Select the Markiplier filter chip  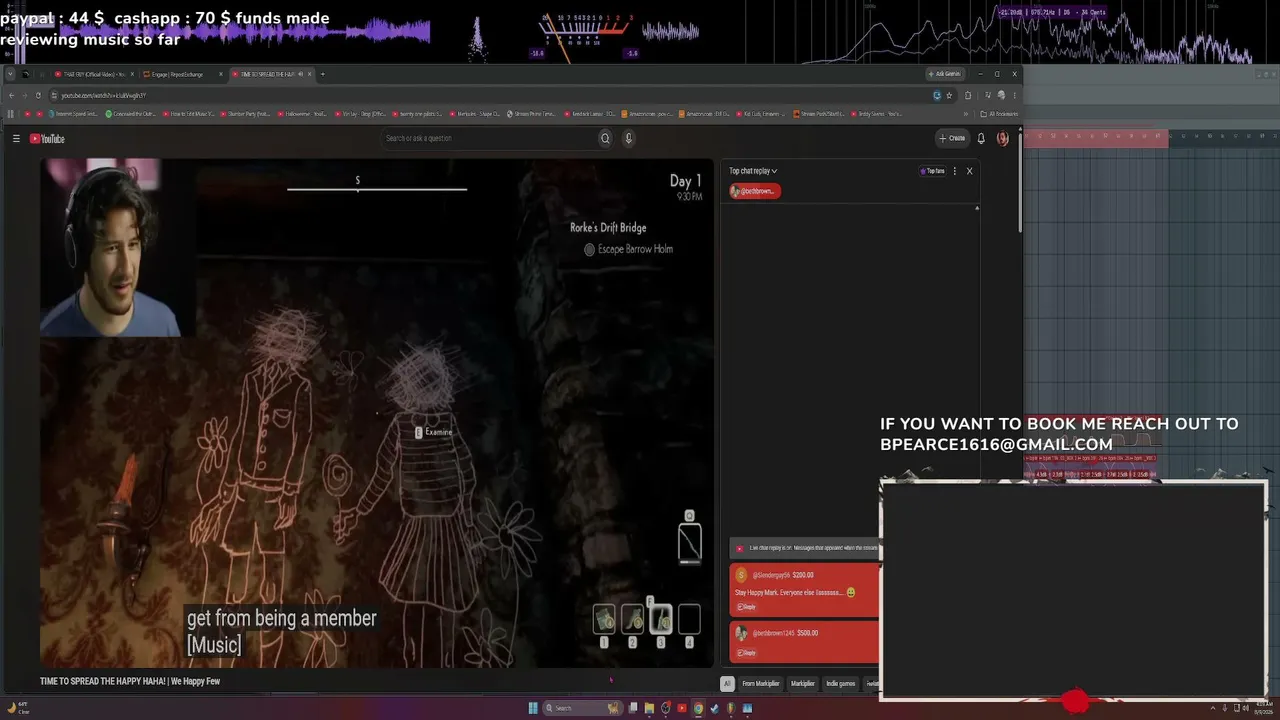tap(803, 684)
